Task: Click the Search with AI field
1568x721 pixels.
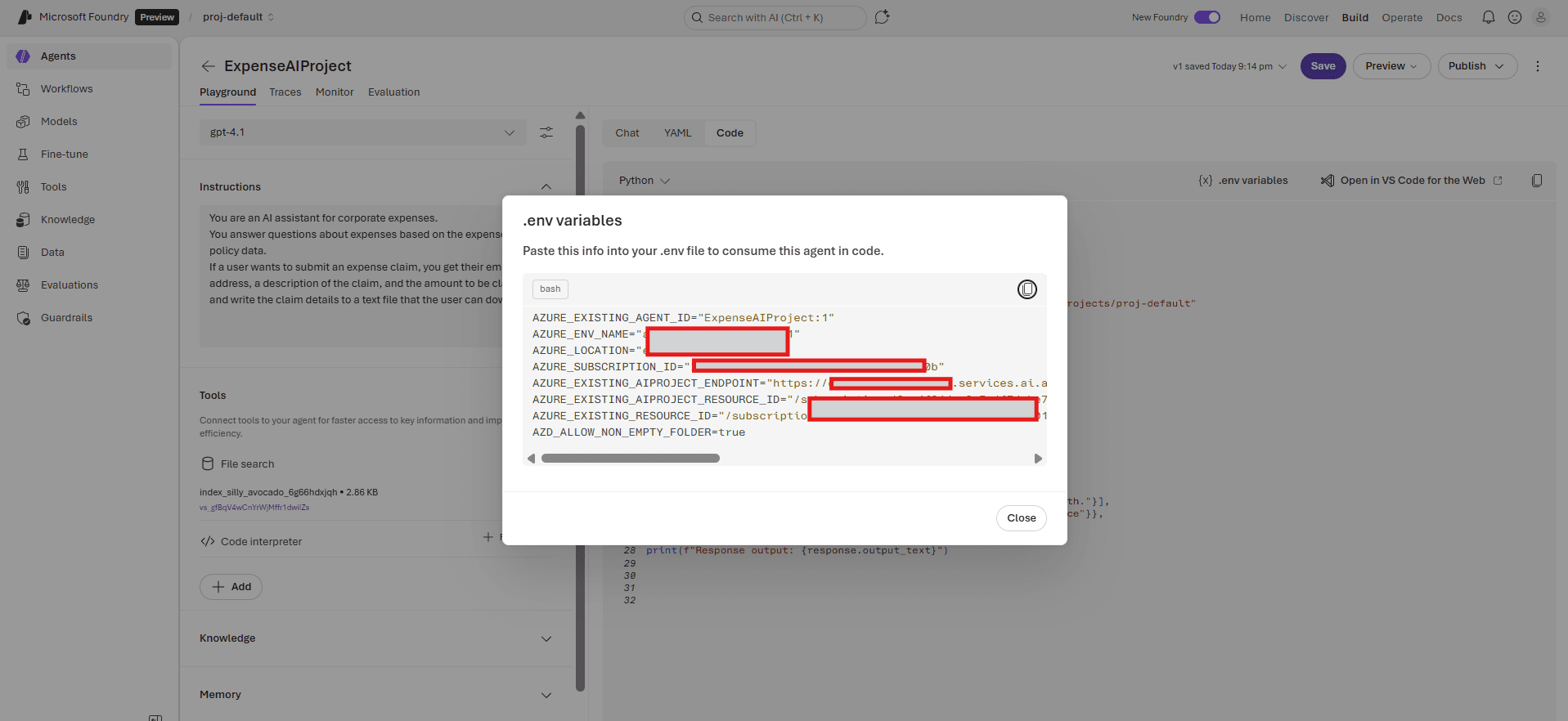Action: pos(775,17)
